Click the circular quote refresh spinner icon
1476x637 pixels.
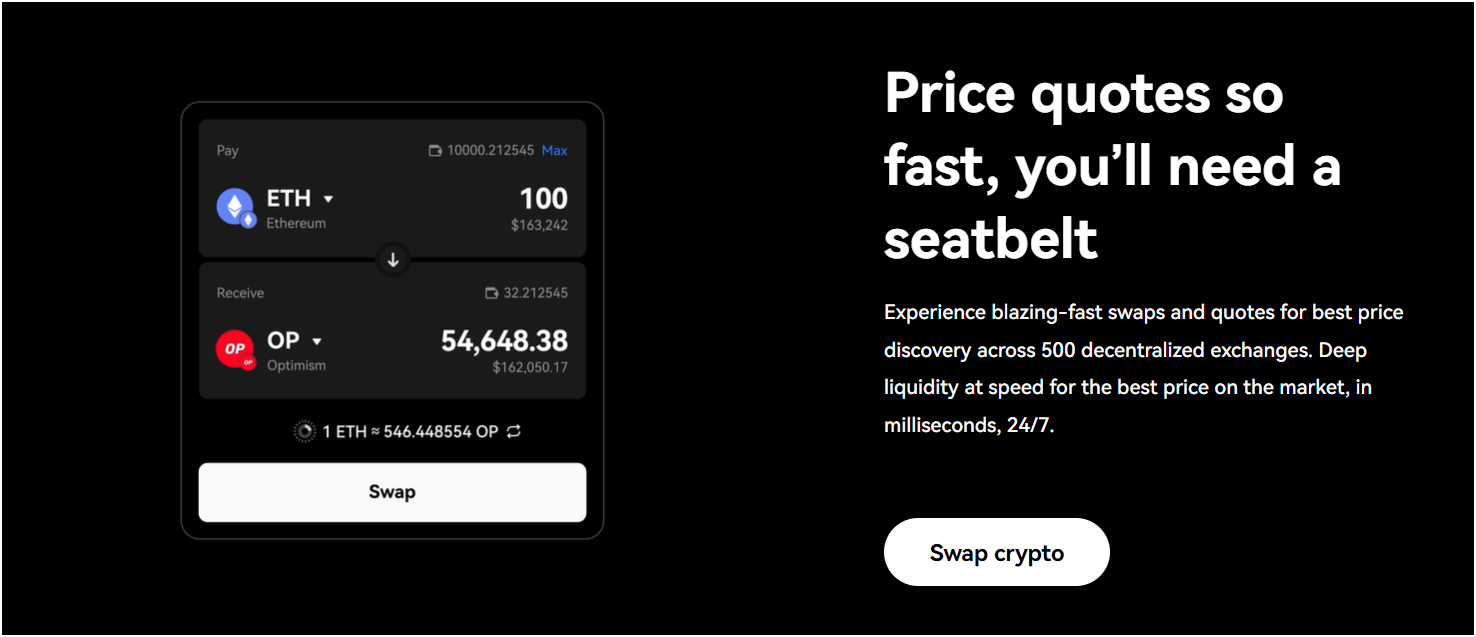click(304, 432)
